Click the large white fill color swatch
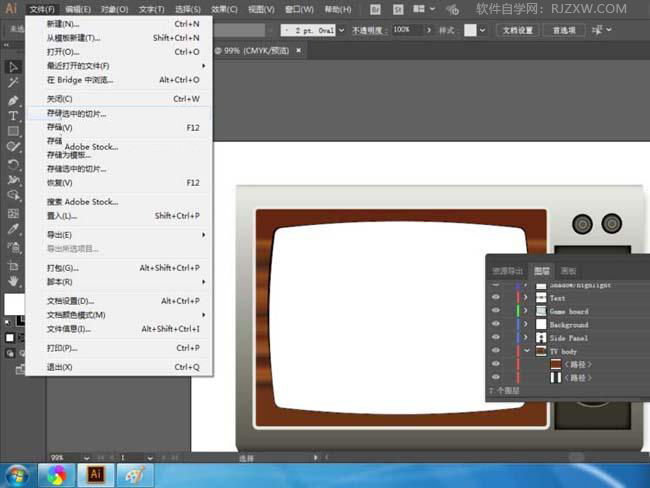 click(13, 304)
